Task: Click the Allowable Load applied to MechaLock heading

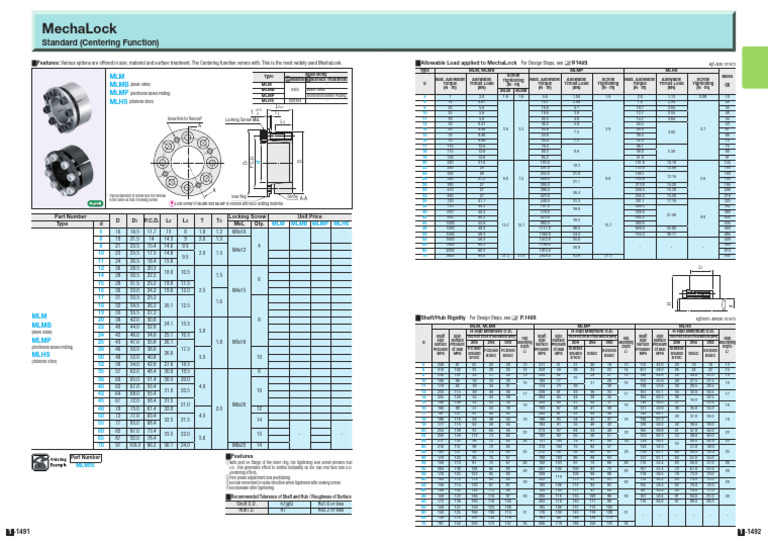Action: coord(466,63)
